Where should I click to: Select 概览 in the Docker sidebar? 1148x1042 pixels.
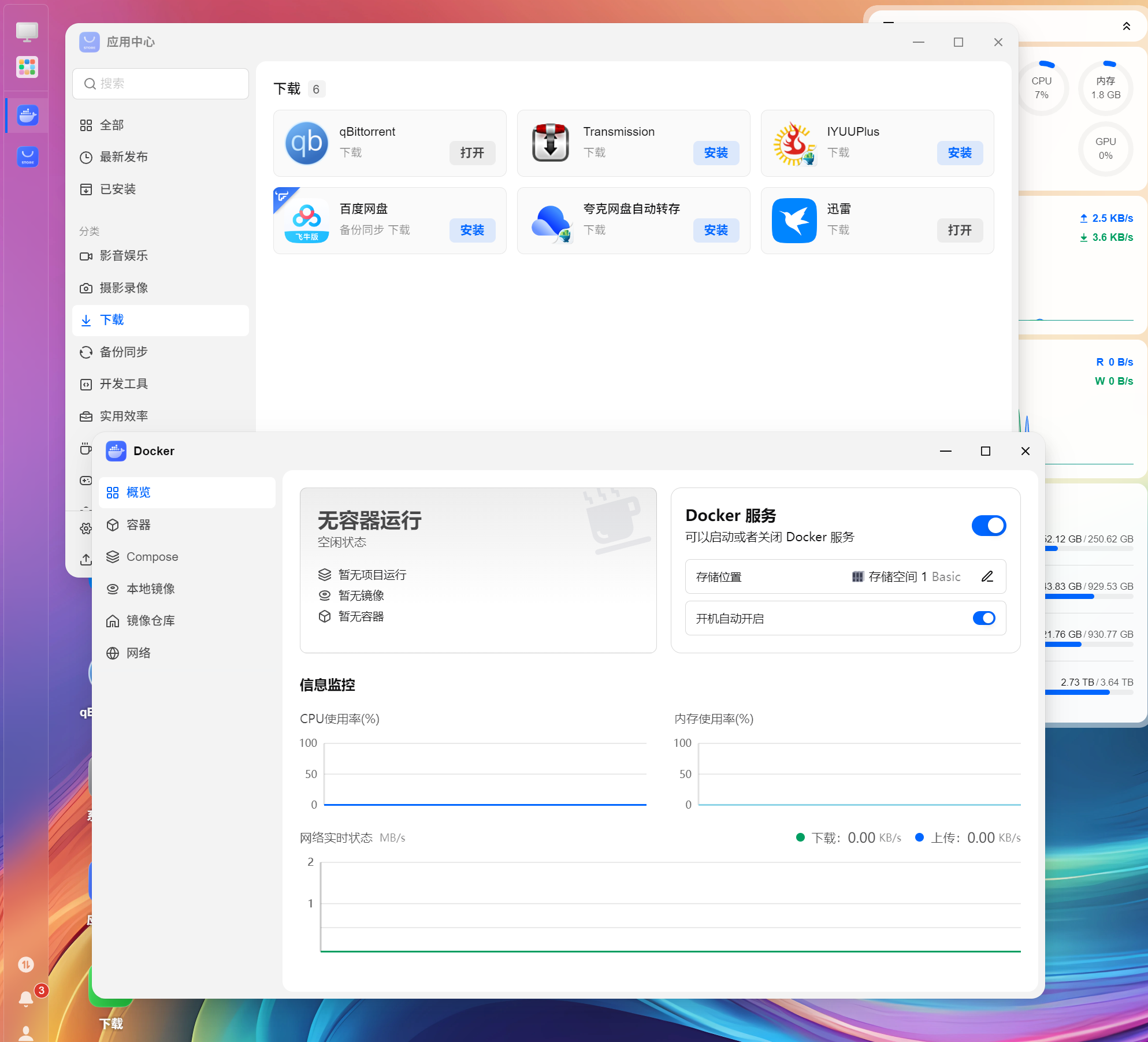(187, 493)
